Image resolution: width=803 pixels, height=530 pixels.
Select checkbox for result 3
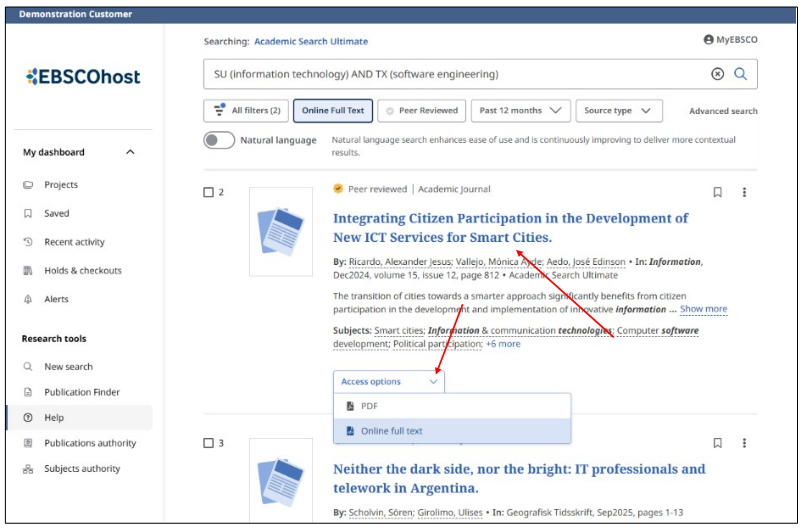point(208,443)
